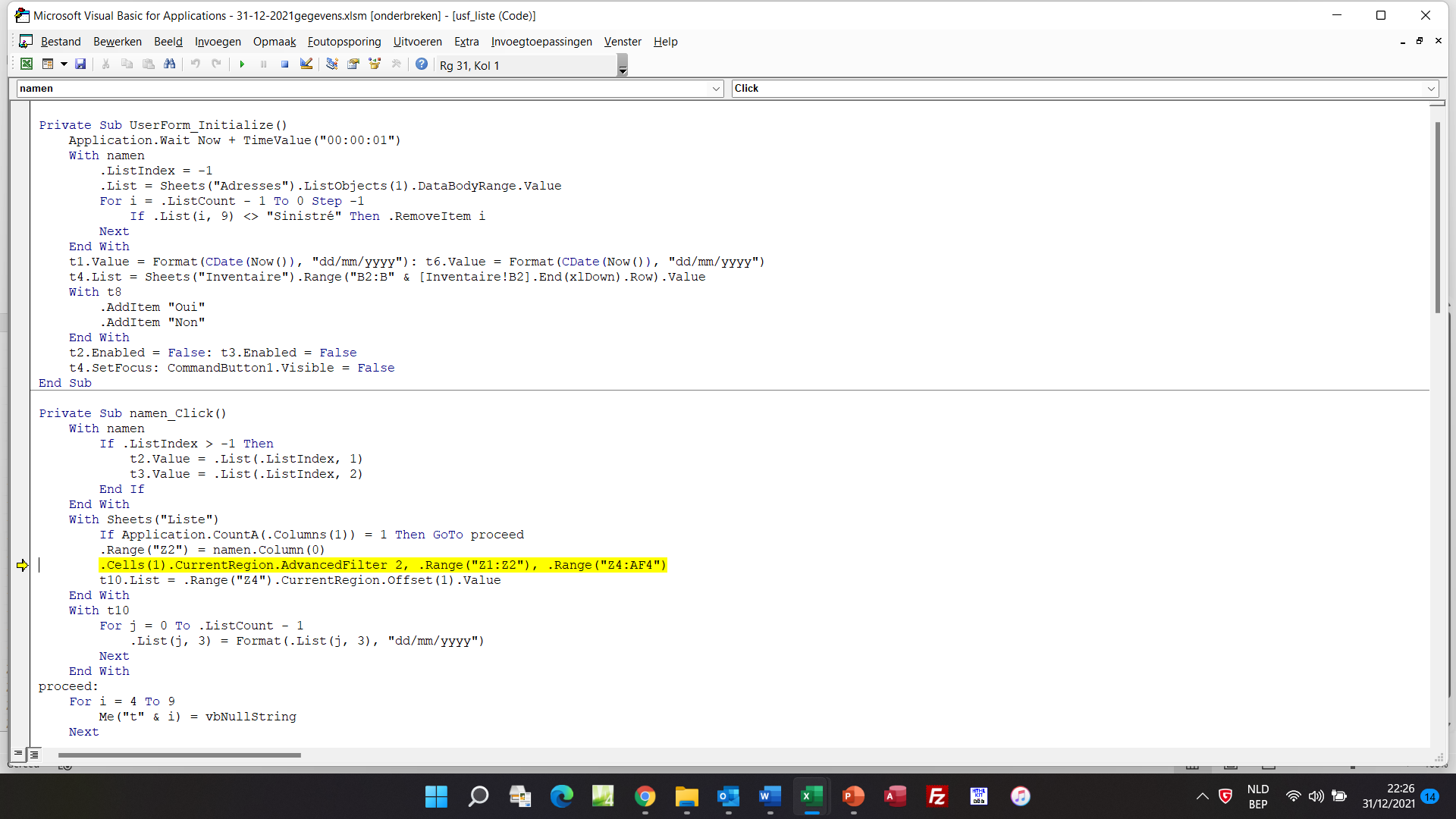Show hidden tray icons chevron
Viewport: 1456px width, 819px height.
[x=1203, y=796]
